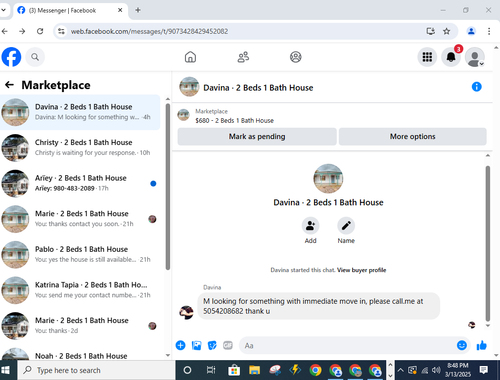
Task: Open the tab search dropdown arrow
Action: click(x=3, y=10)
